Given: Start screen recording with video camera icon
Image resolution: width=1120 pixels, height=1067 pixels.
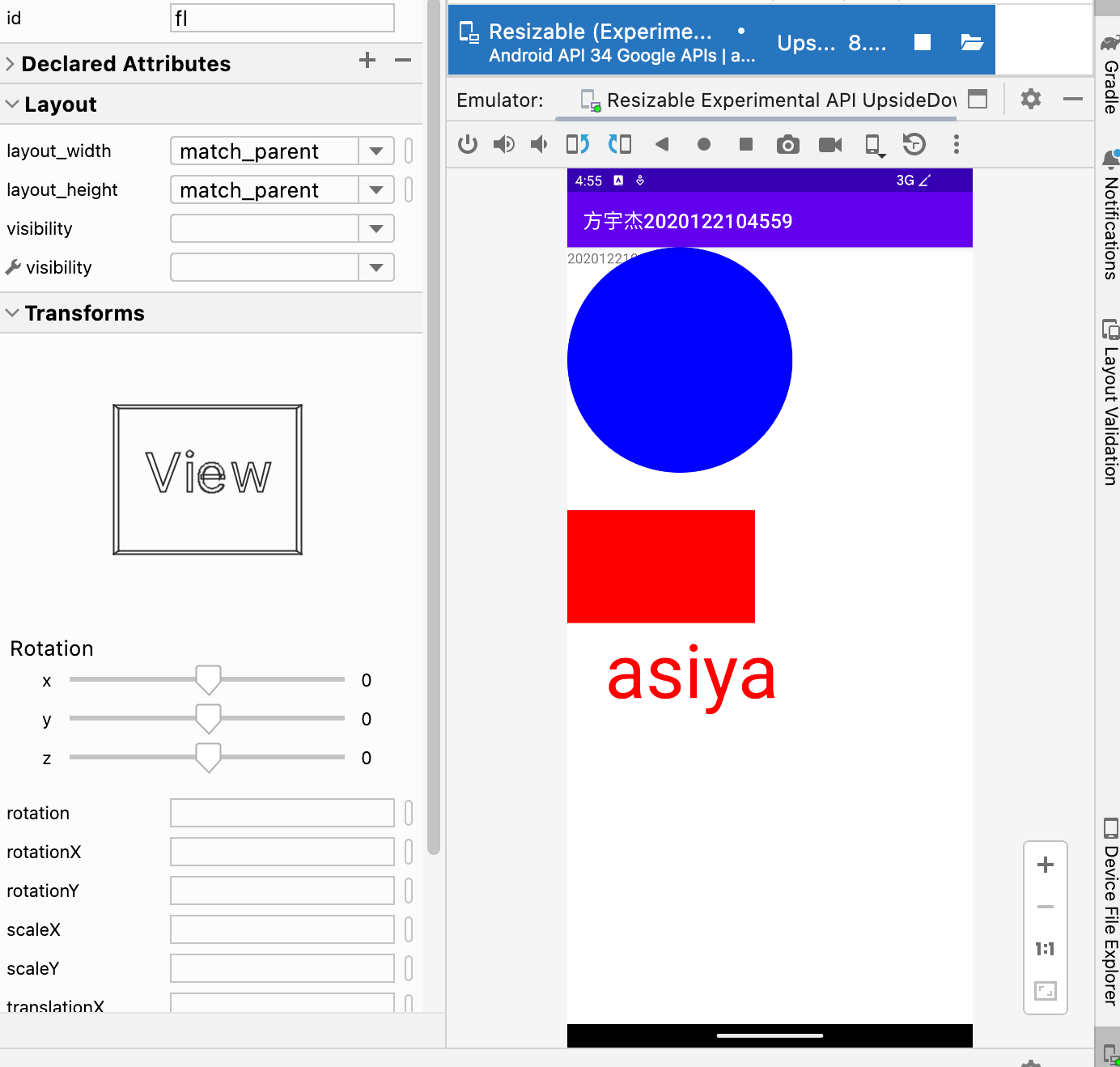Looking at the screenshot, I should click(830, 144).
